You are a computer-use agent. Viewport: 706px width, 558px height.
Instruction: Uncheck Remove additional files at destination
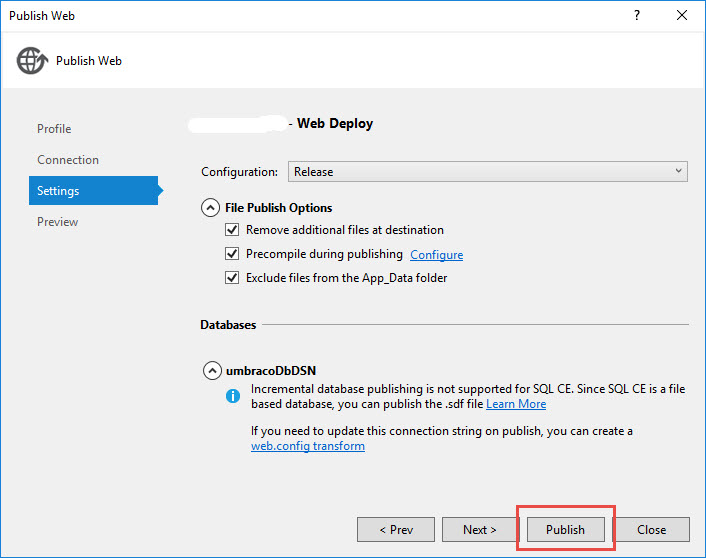click(x=232, y=229)
